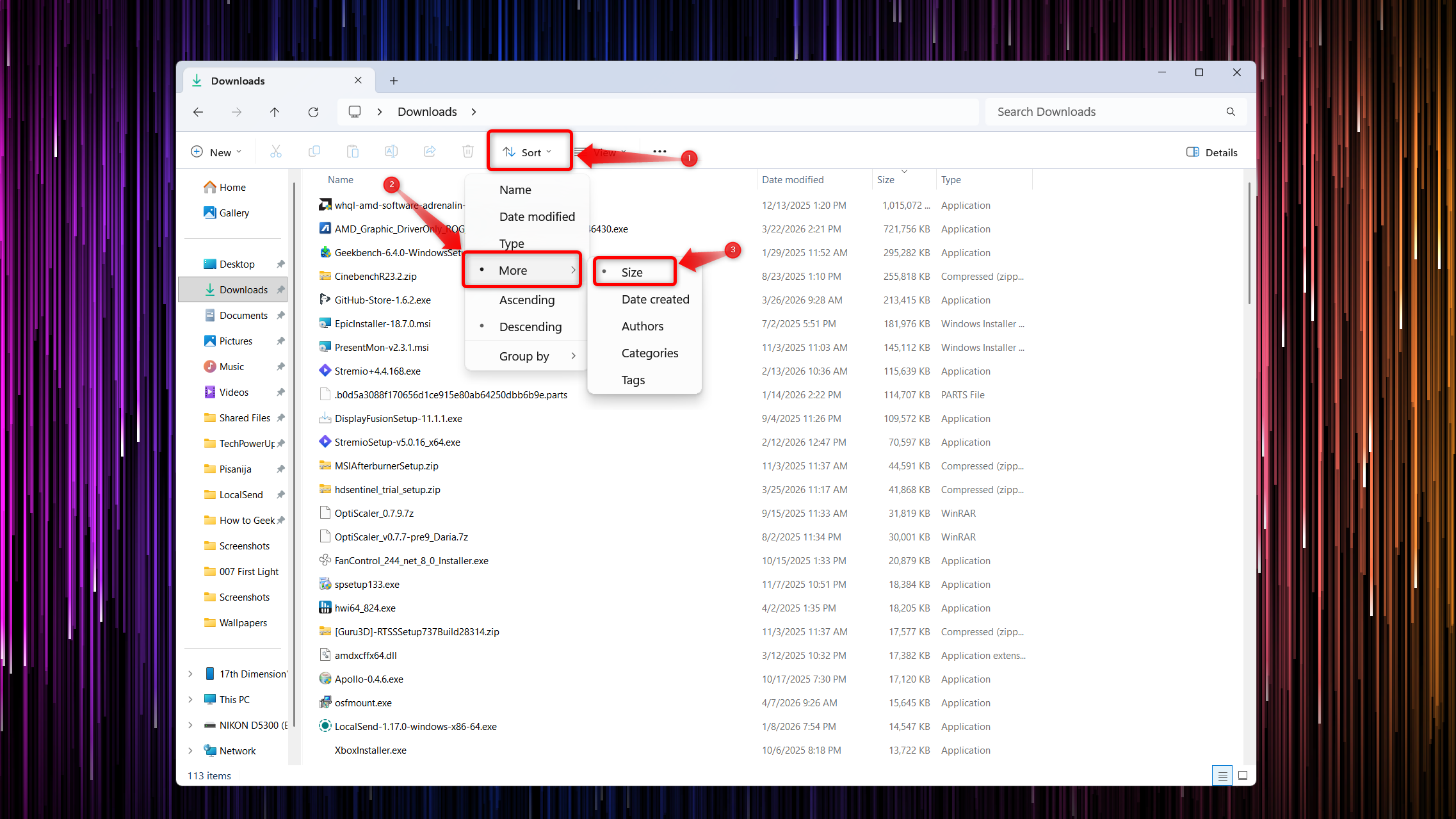This screenshot has width=1456, height=819.
Task: Expand 17th Dimension in tree
Action: [x=190, y=674]
